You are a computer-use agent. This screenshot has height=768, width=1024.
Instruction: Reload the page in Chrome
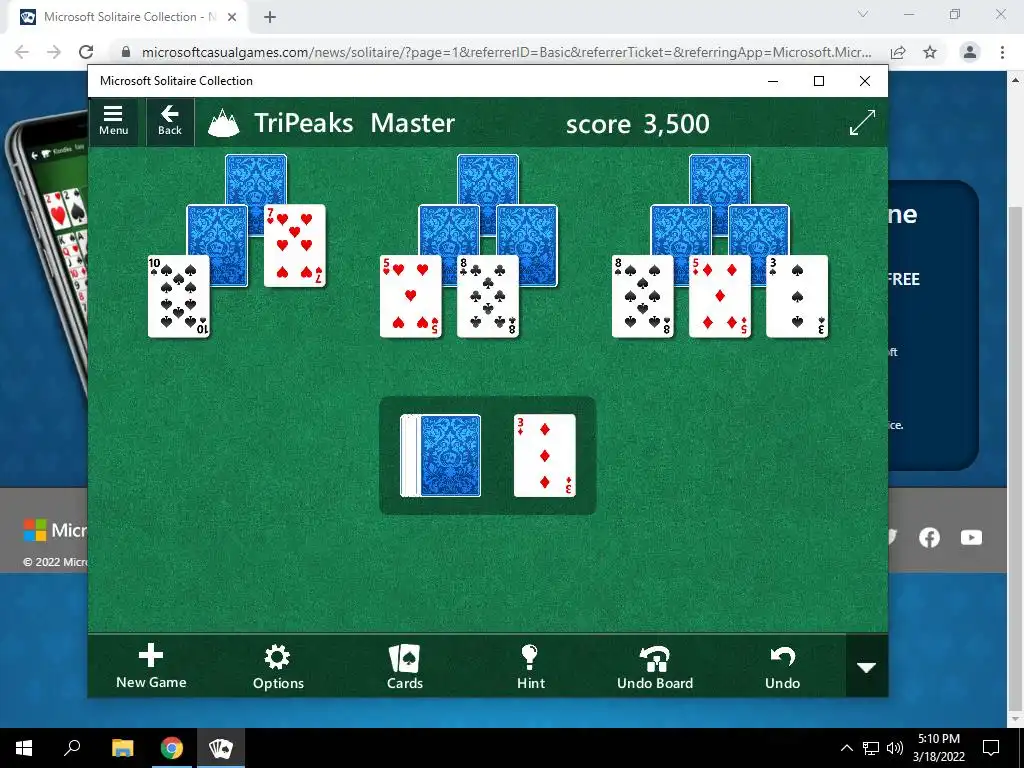[x=86, y=52]
